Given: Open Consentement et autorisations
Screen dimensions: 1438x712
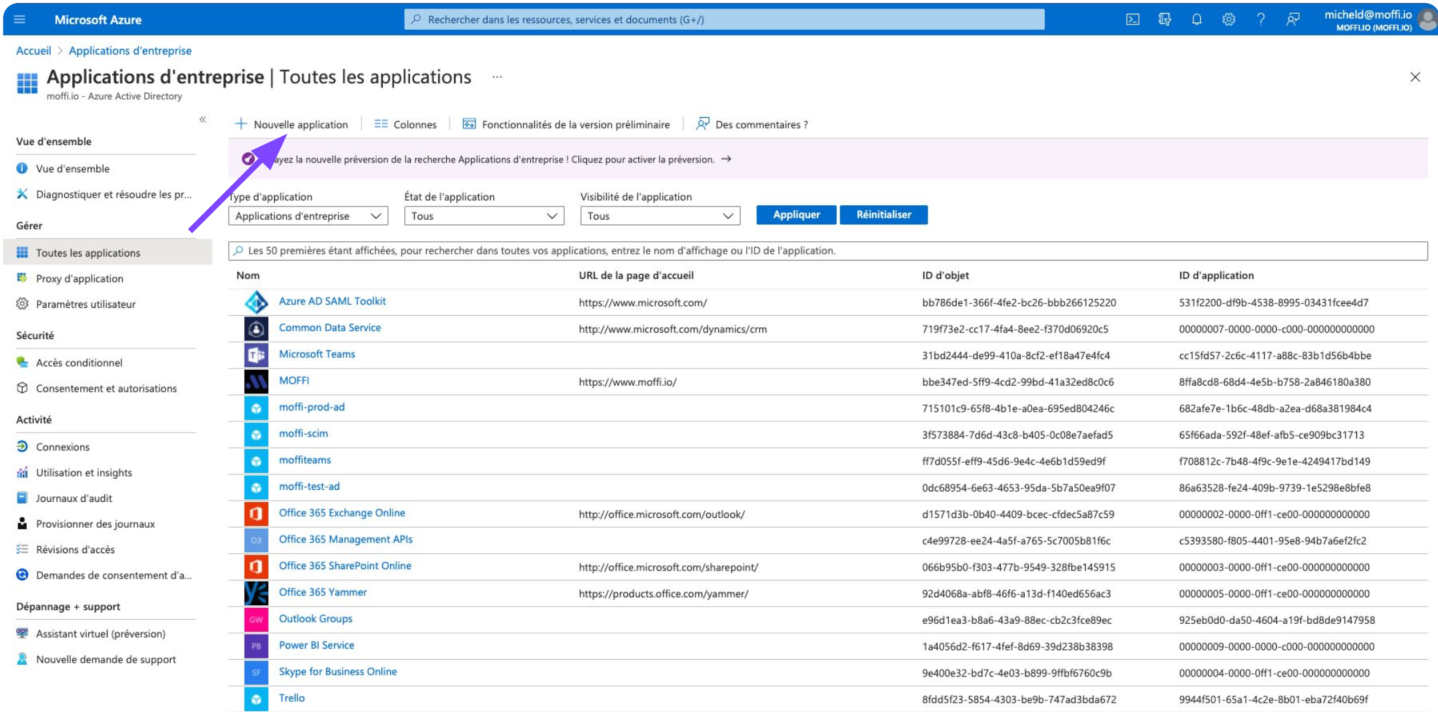Looking at the screenshot, I should point(106,388).
